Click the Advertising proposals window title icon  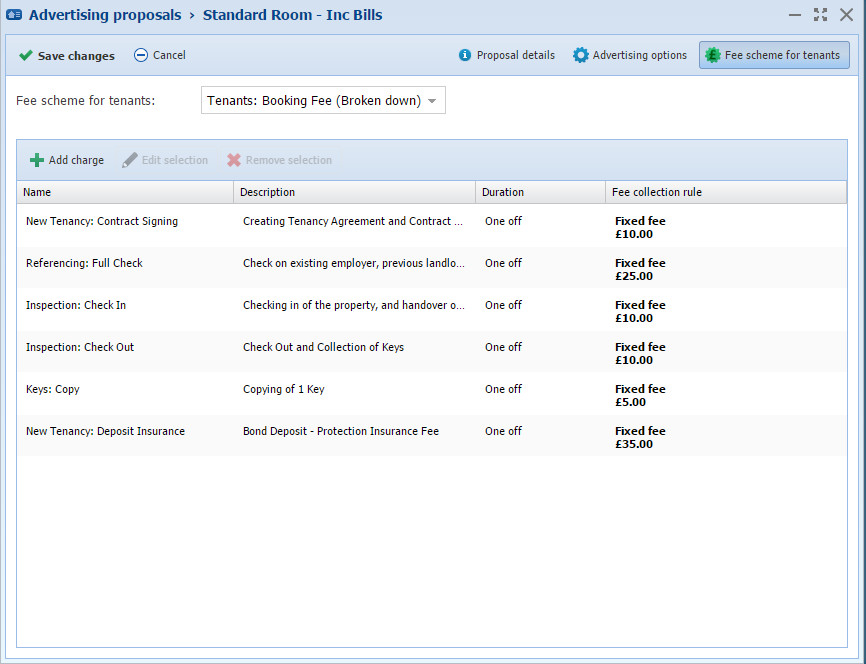click(15, 15)
